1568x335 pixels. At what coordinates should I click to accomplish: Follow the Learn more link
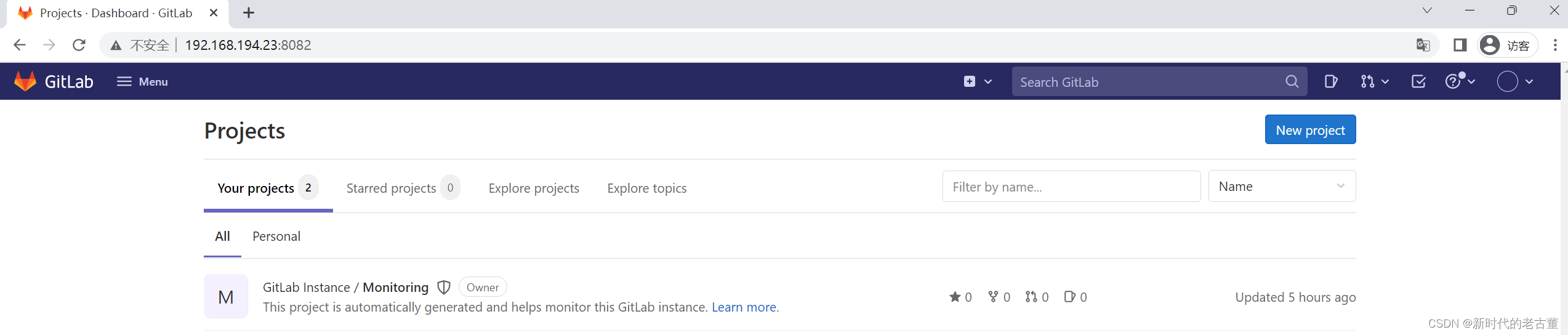(x=746, y=307)
